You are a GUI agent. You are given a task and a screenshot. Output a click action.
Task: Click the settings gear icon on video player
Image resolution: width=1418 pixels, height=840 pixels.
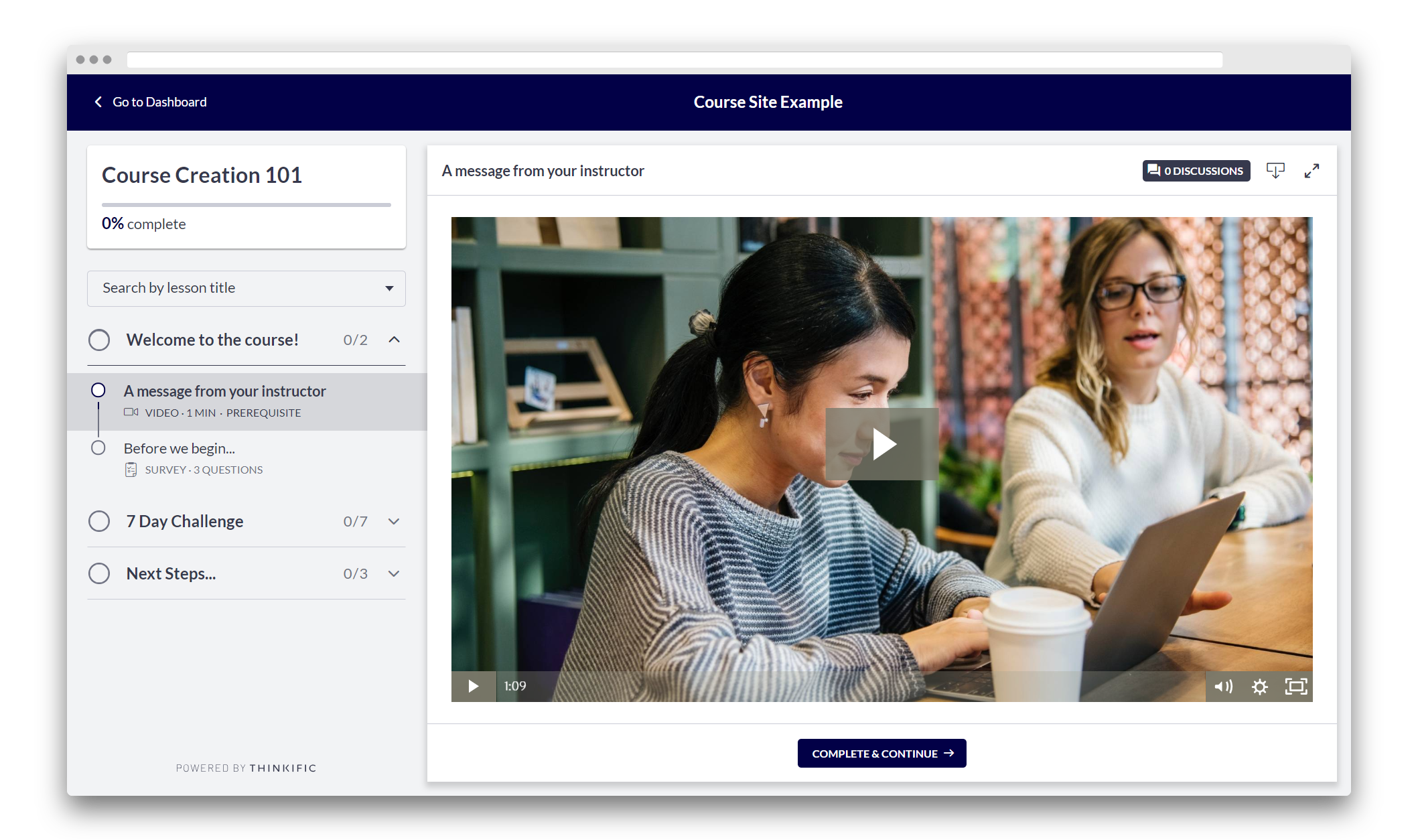click(1259, 686)
